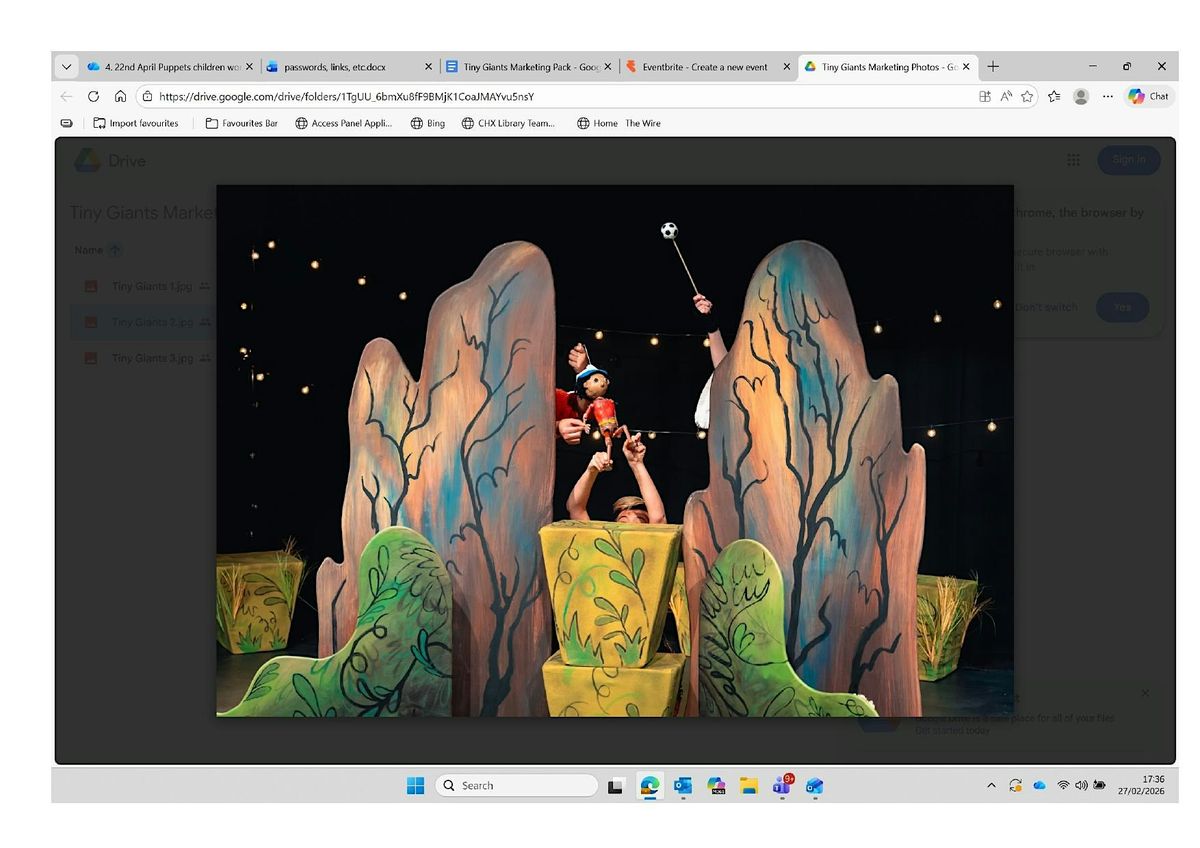
Task: Switch to the Tiny Giants Marketing Pack tab
Action: coord(530,67)
